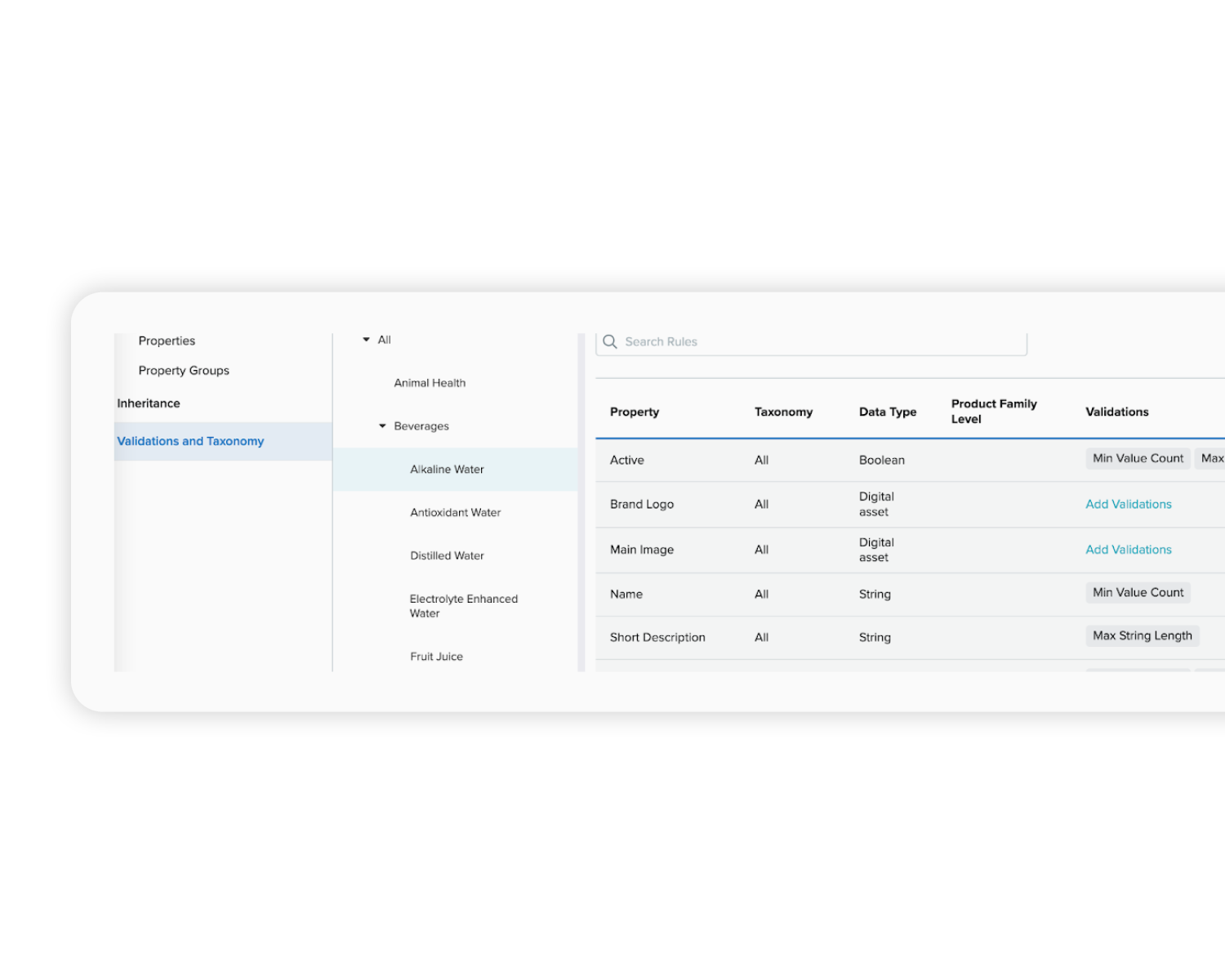Viewport: 1225px width, 980px height.
Task: Sort by the Property column header
Action: pyautogui.click(x=634, y=412)
